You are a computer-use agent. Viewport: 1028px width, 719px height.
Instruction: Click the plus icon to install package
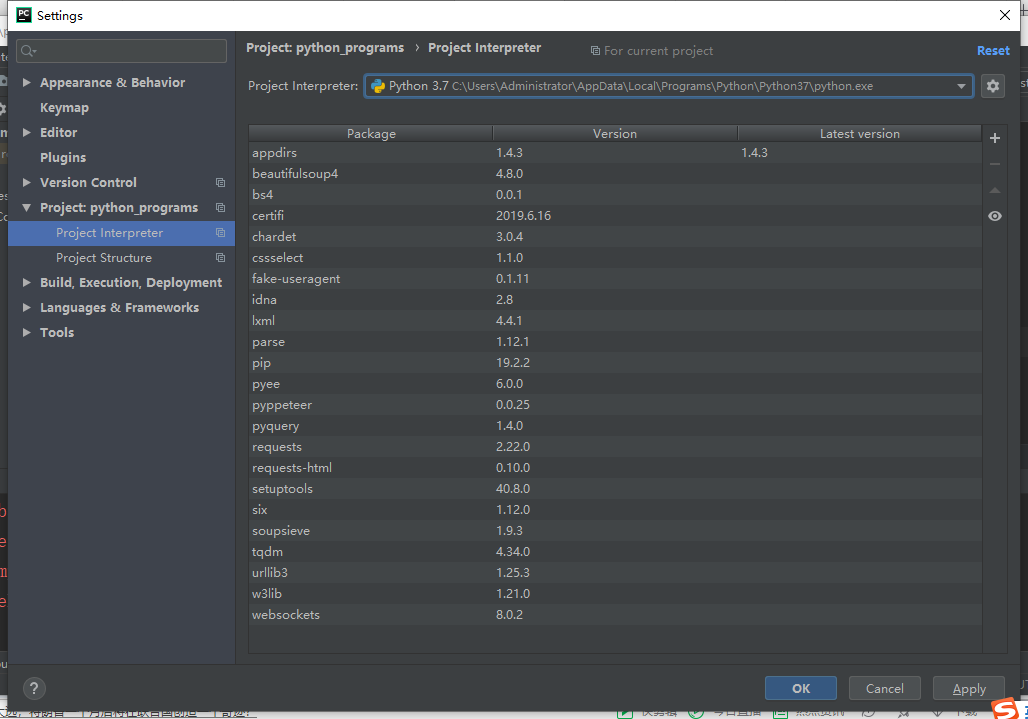pyautogui.click(x=995, y=138)
